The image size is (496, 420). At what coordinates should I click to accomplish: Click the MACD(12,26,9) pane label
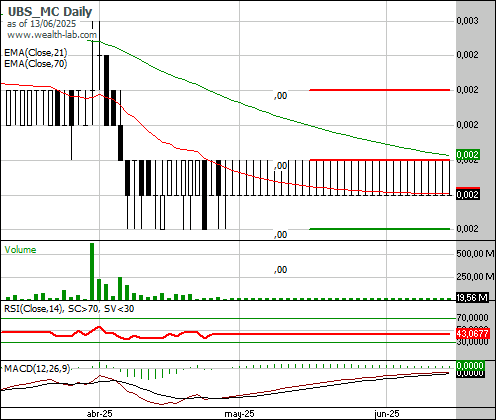(x=37, y=368)
